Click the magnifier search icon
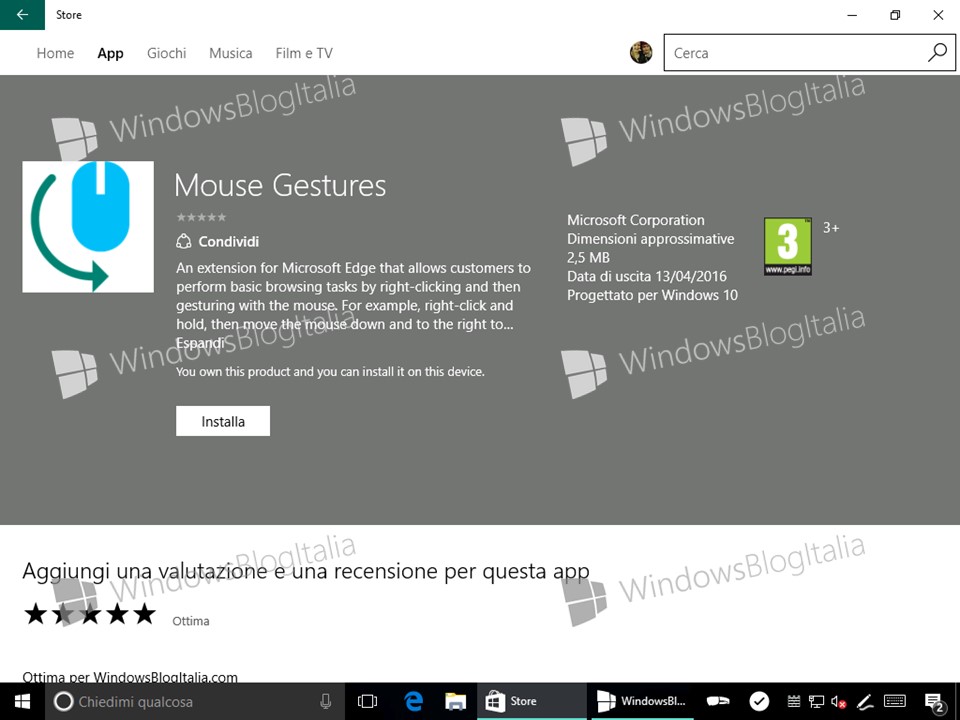Image resolution: width=960 pixels, height=720 pixels. point(937,53)
